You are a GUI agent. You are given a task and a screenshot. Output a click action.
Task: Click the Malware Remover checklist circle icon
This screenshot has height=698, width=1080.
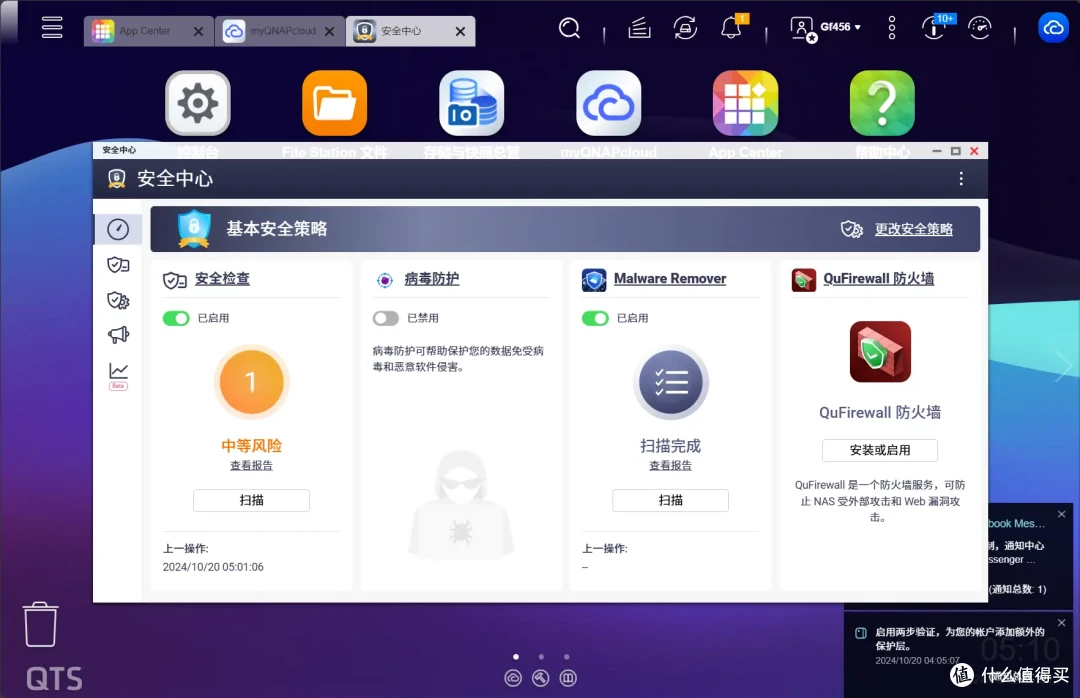670,382
